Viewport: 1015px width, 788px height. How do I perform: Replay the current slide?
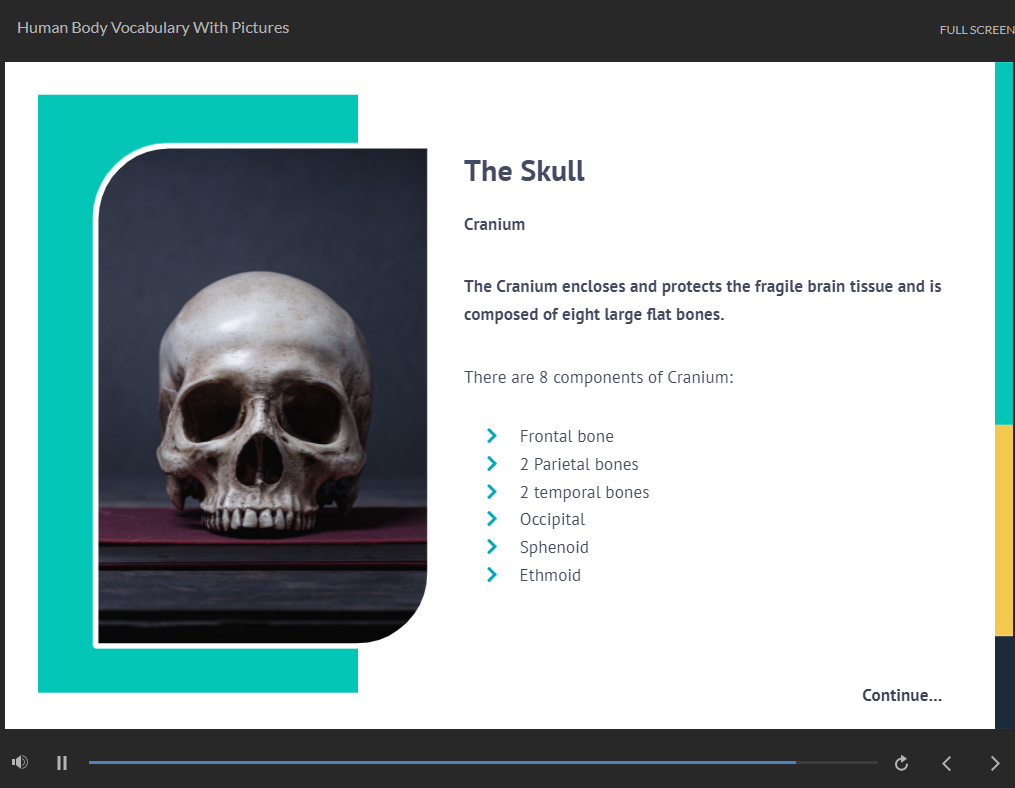pyautogui.click(x=901, y=763)
